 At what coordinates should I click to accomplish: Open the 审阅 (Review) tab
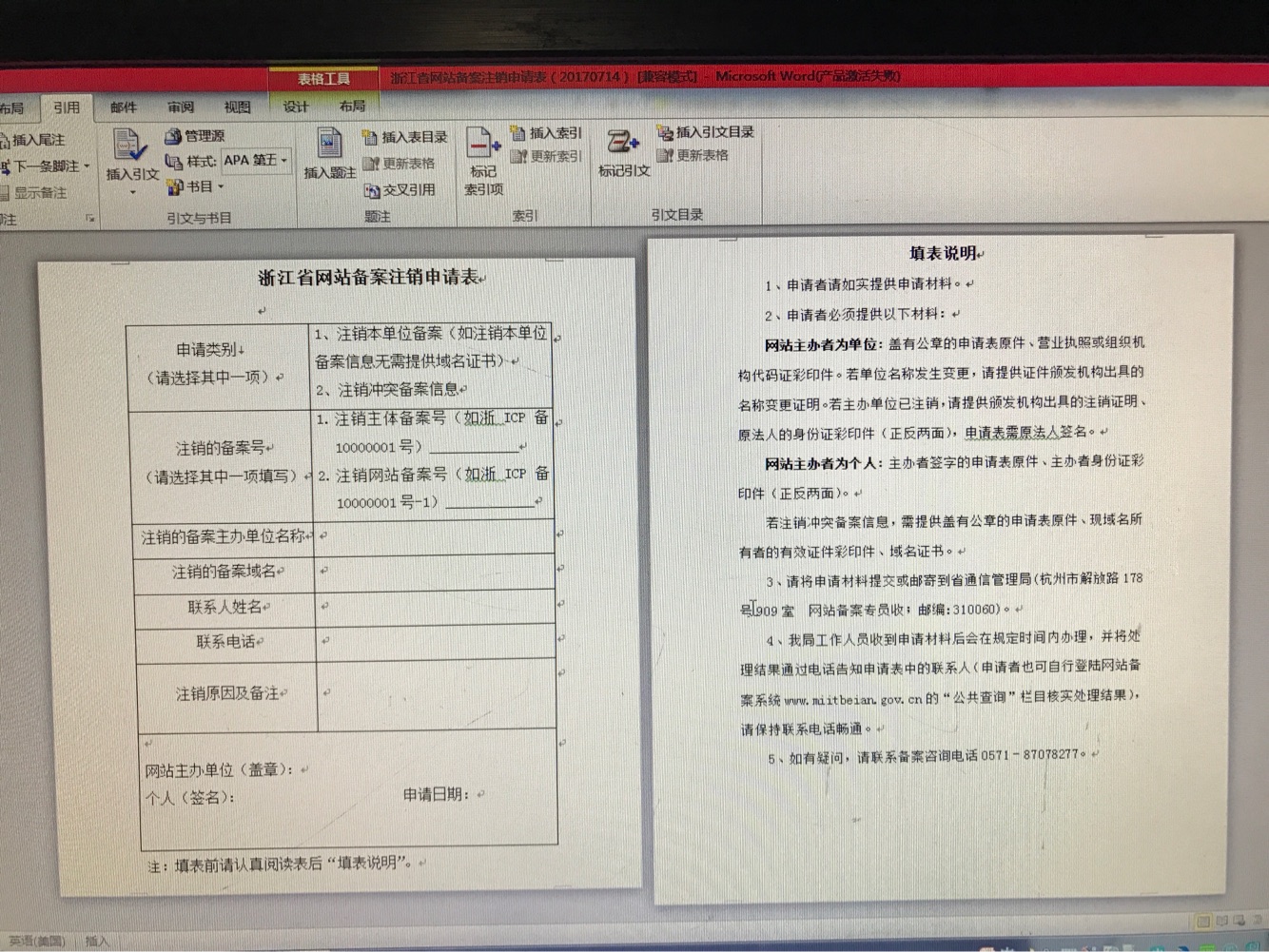pyautogui.click(x=181, y=107)
